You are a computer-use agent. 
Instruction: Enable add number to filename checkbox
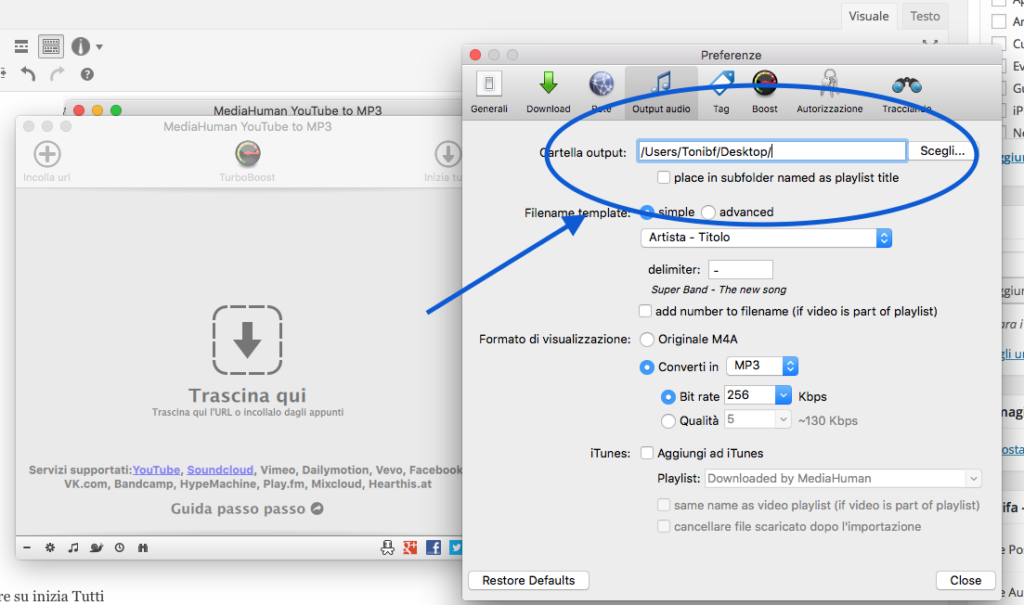[x=645, y=311]
